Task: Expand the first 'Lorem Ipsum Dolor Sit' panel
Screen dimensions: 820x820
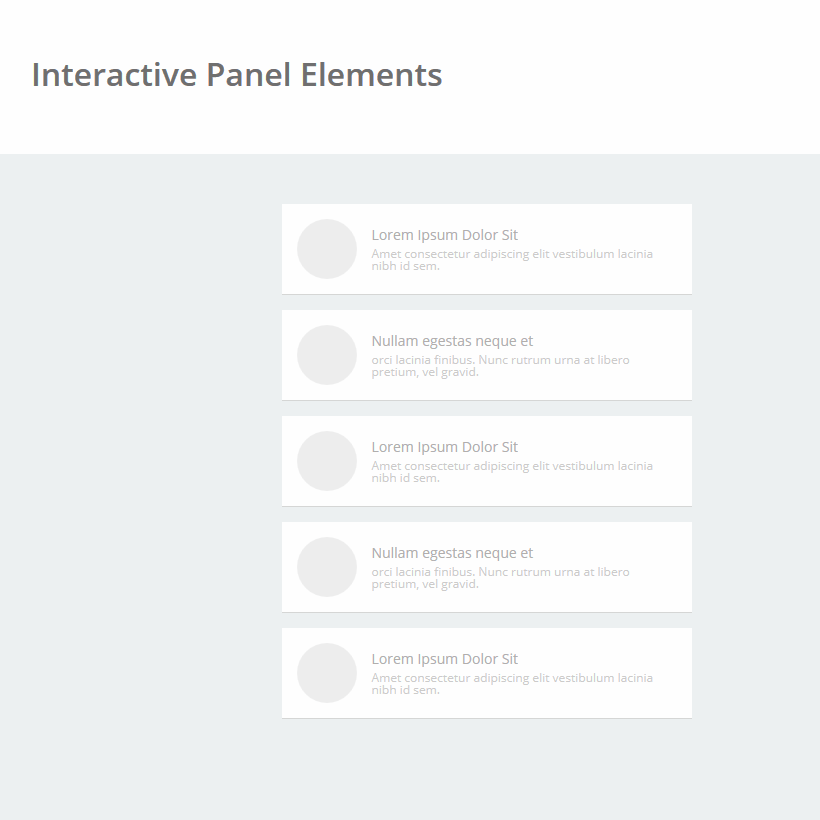Action: [445, 235]
